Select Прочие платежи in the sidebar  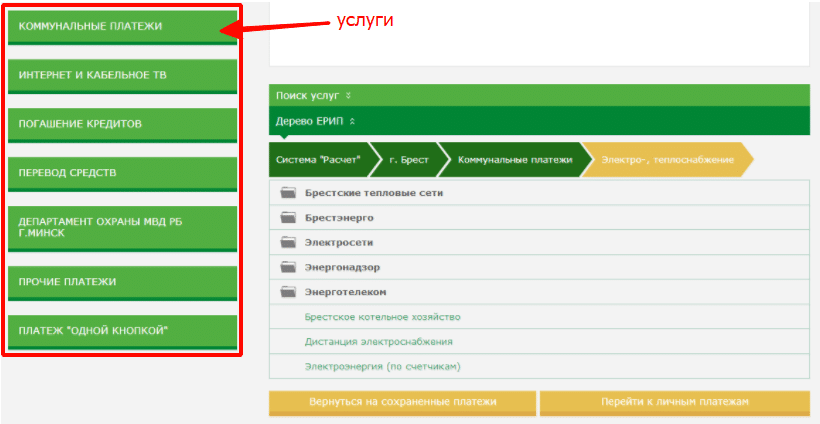[x=122, y=283]
